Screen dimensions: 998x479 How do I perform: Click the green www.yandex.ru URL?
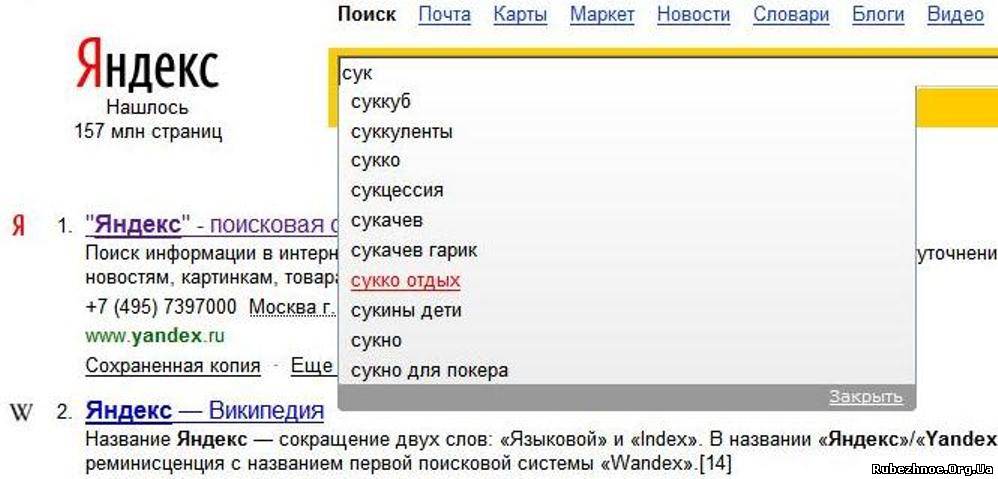click(155, 335)
